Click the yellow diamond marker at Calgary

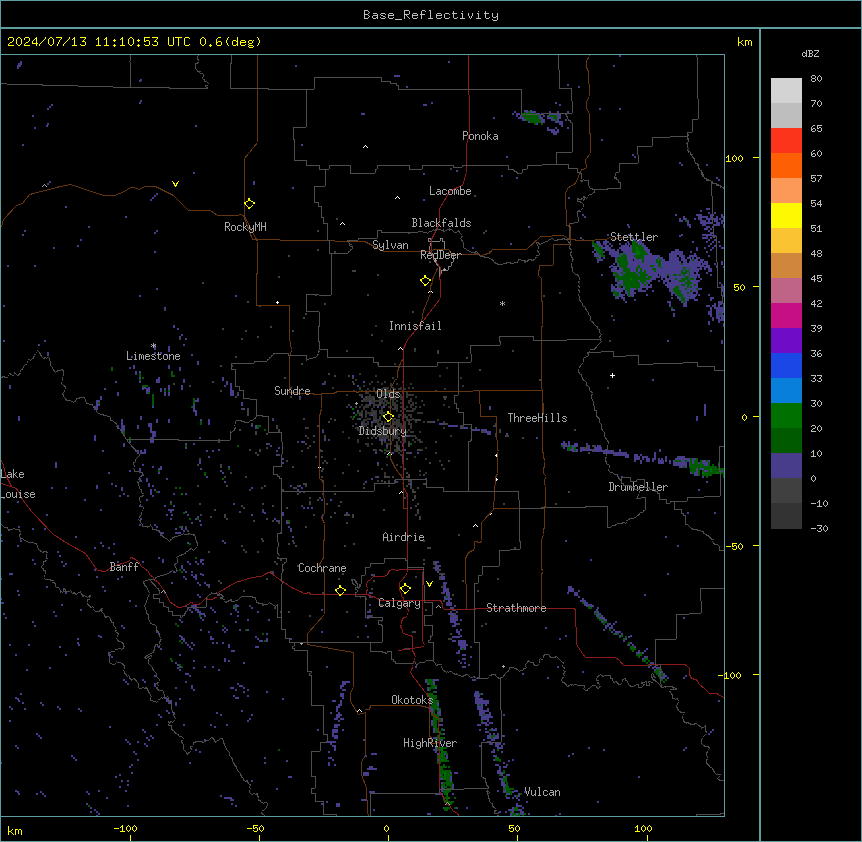405,589
